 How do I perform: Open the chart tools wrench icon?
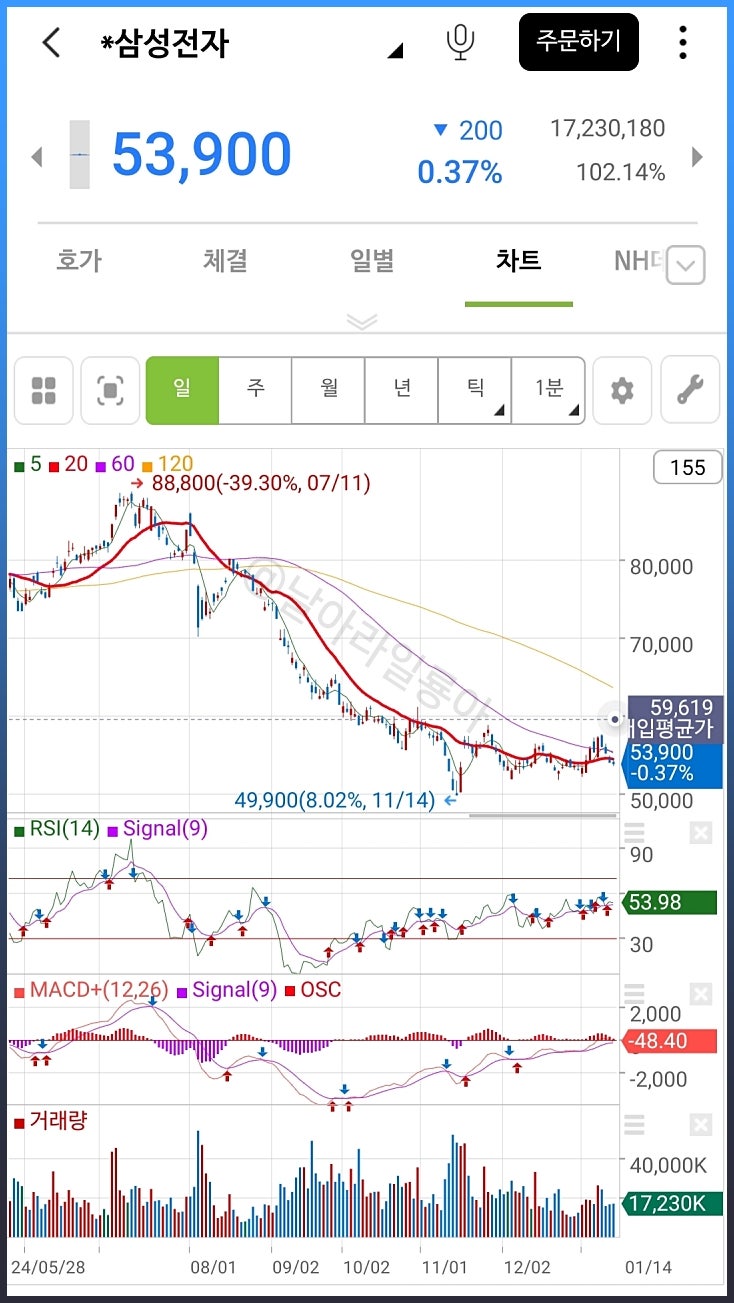click(690, 390)
